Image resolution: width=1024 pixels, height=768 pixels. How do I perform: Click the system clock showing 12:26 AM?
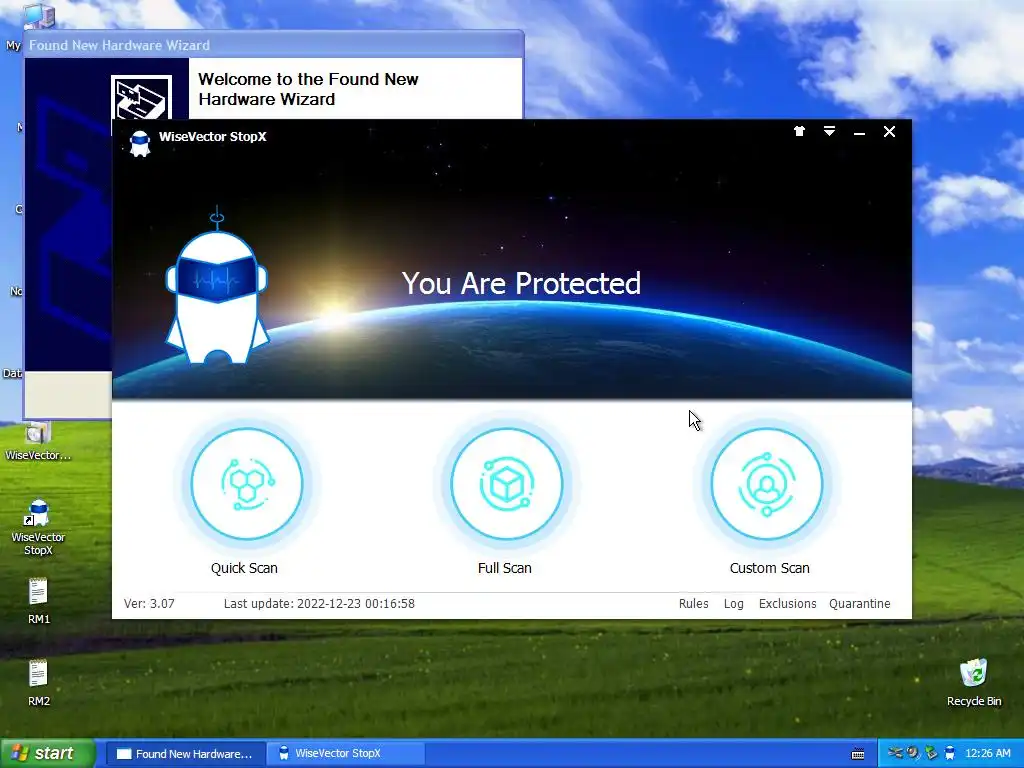(987, 754)
